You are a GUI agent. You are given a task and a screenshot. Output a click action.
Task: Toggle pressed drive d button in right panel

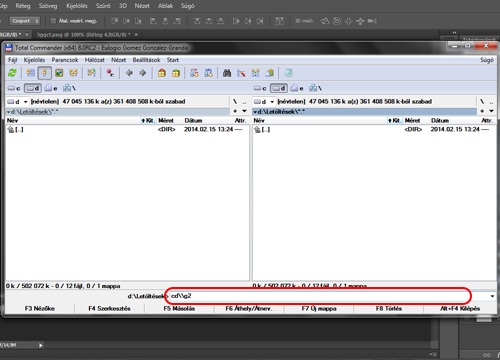[x=279, y=88]
